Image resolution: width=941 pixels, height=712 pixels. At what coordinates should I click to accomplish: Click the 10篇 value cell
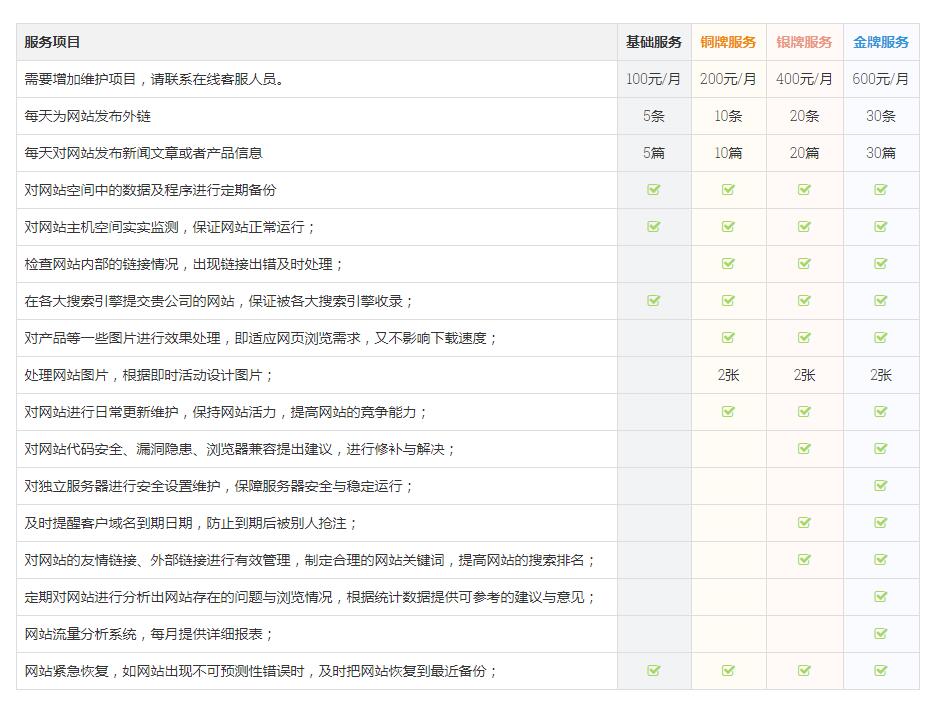(728, 153)
